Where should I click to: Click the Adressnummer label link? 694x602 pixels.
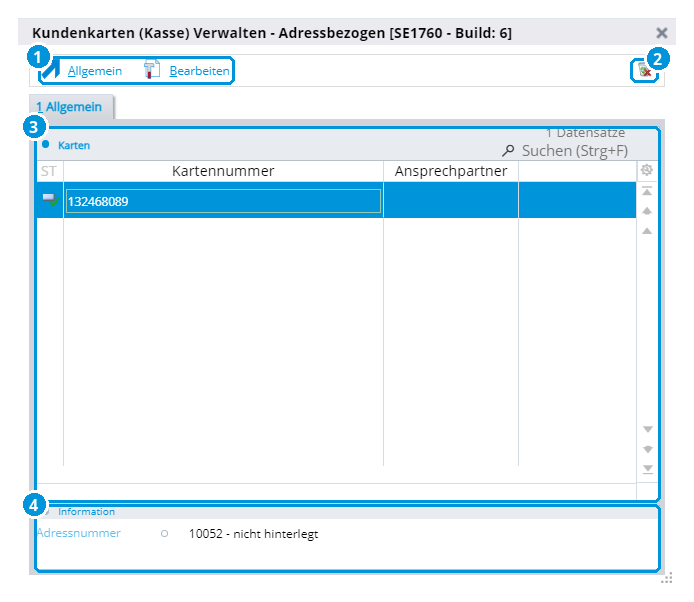coord(79,533)
